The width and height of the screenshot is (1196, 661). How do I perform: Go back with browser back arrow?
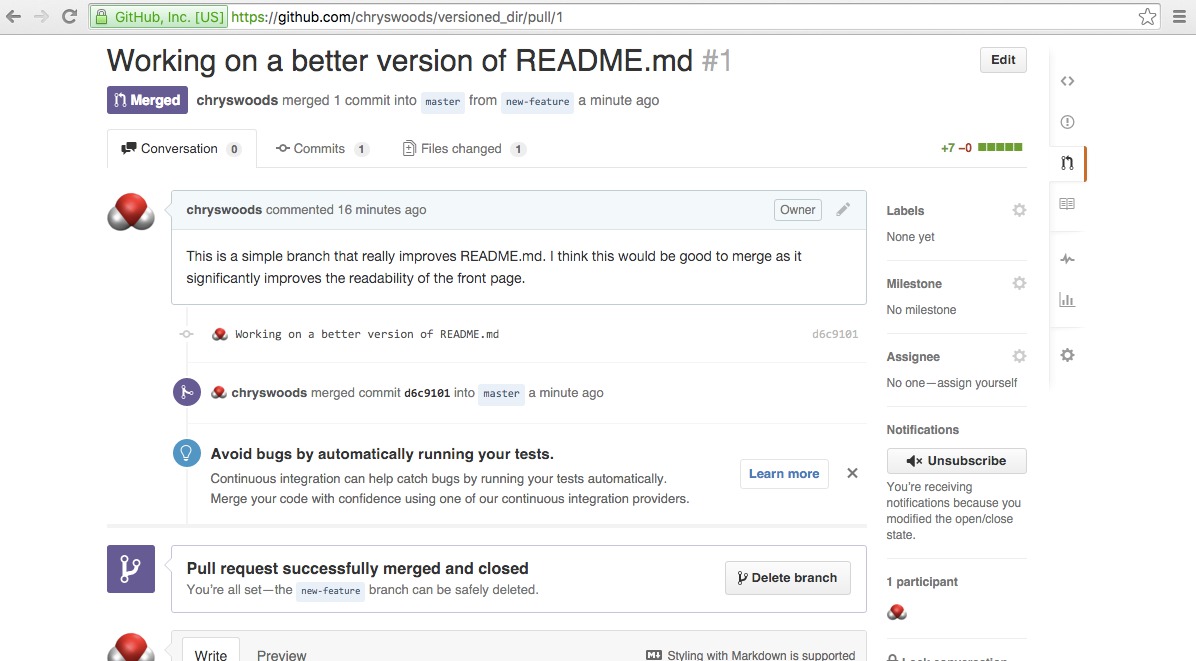[13, 16]
